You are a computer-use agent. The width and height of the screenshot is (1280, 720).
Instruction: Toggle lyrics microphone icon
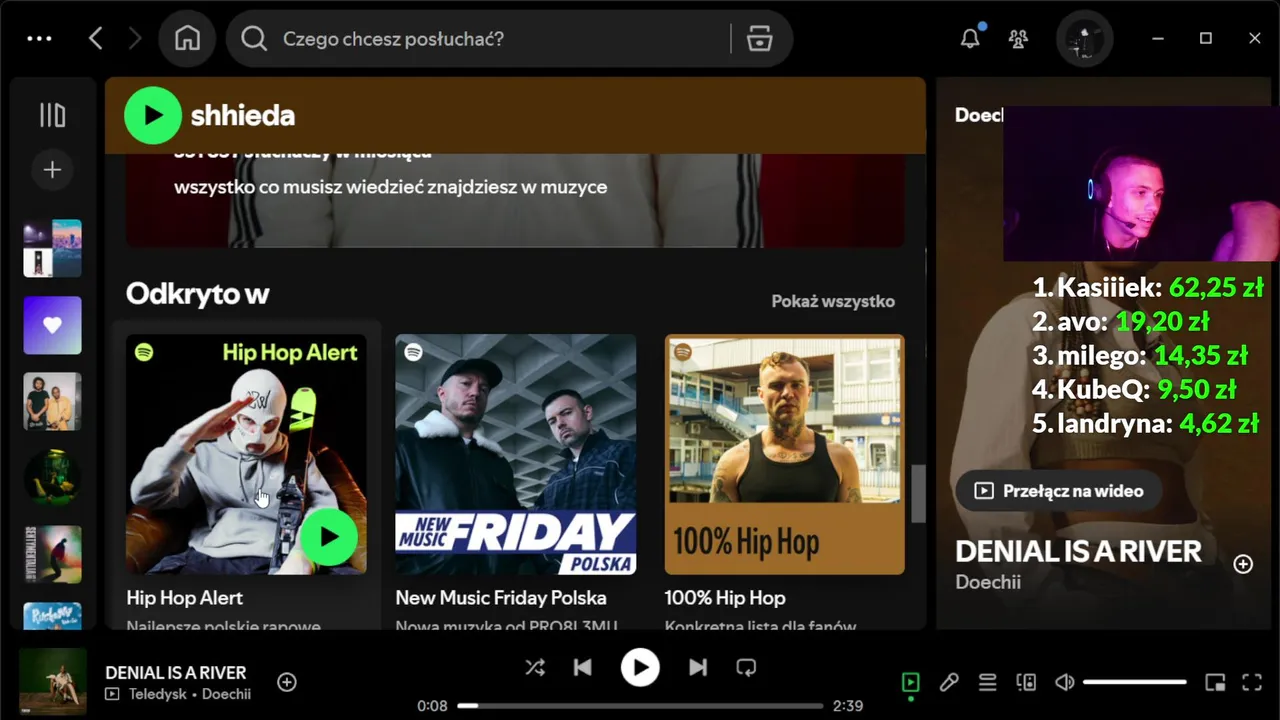pyautogui.click(x=949, y=683)
